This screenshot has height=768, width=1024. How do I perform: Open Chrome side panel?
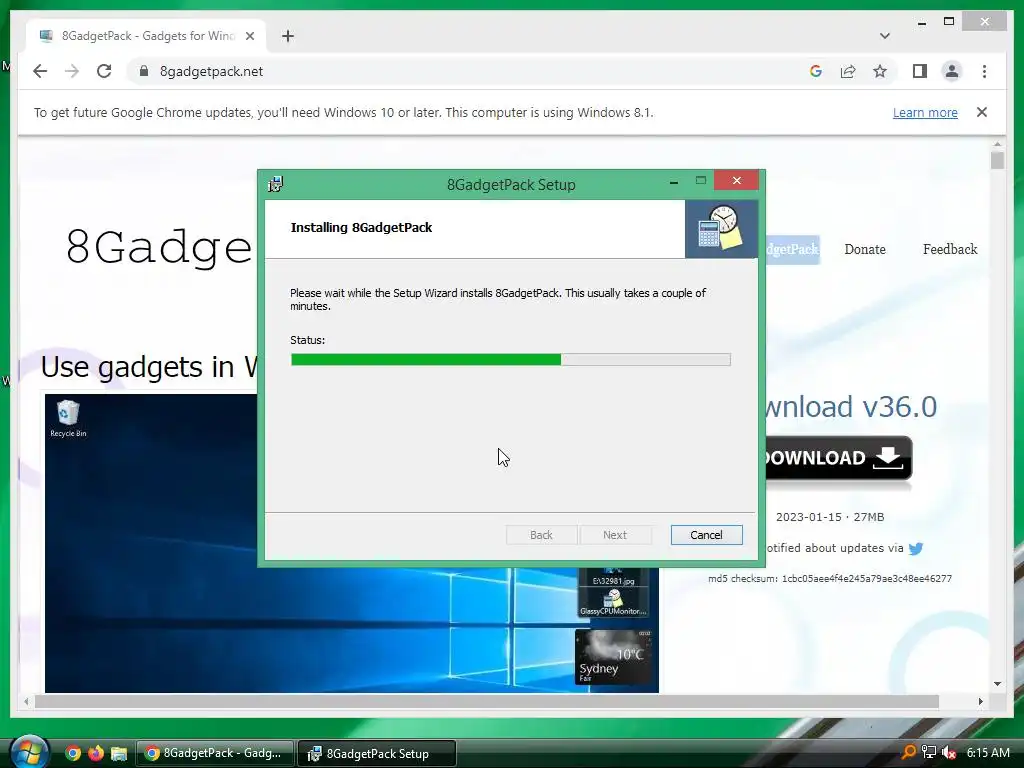coord(920,71)
